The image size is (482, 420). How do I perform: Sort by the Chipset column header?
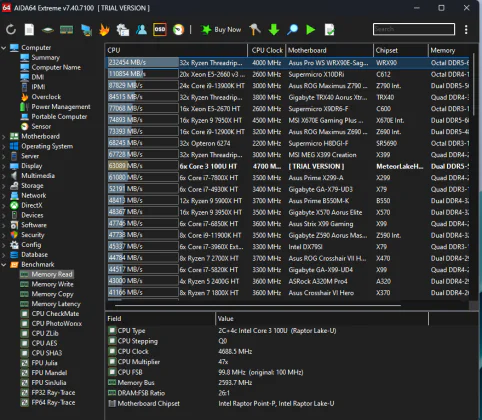401,50
